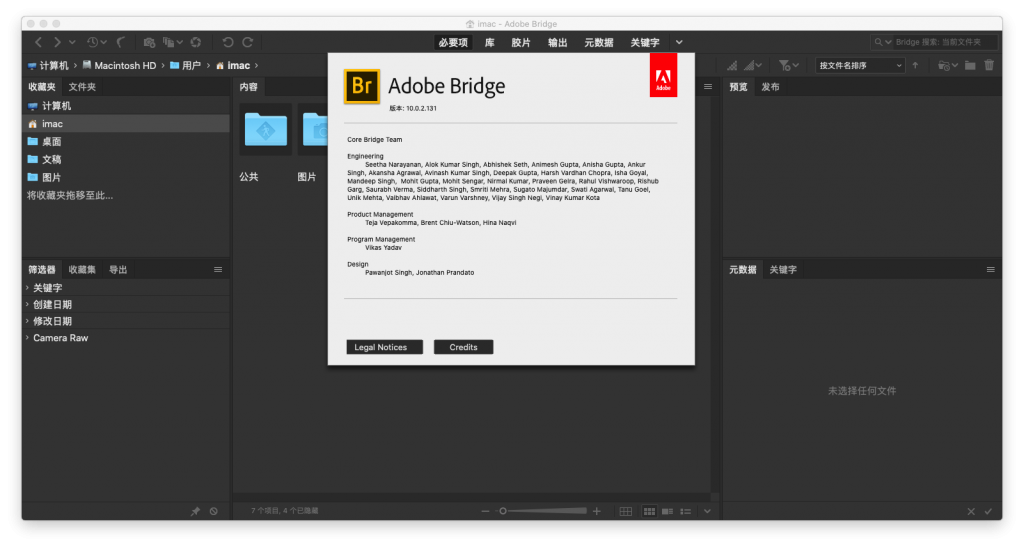
Task: Select the 公共 folder thumbnail
Action: 265,129
